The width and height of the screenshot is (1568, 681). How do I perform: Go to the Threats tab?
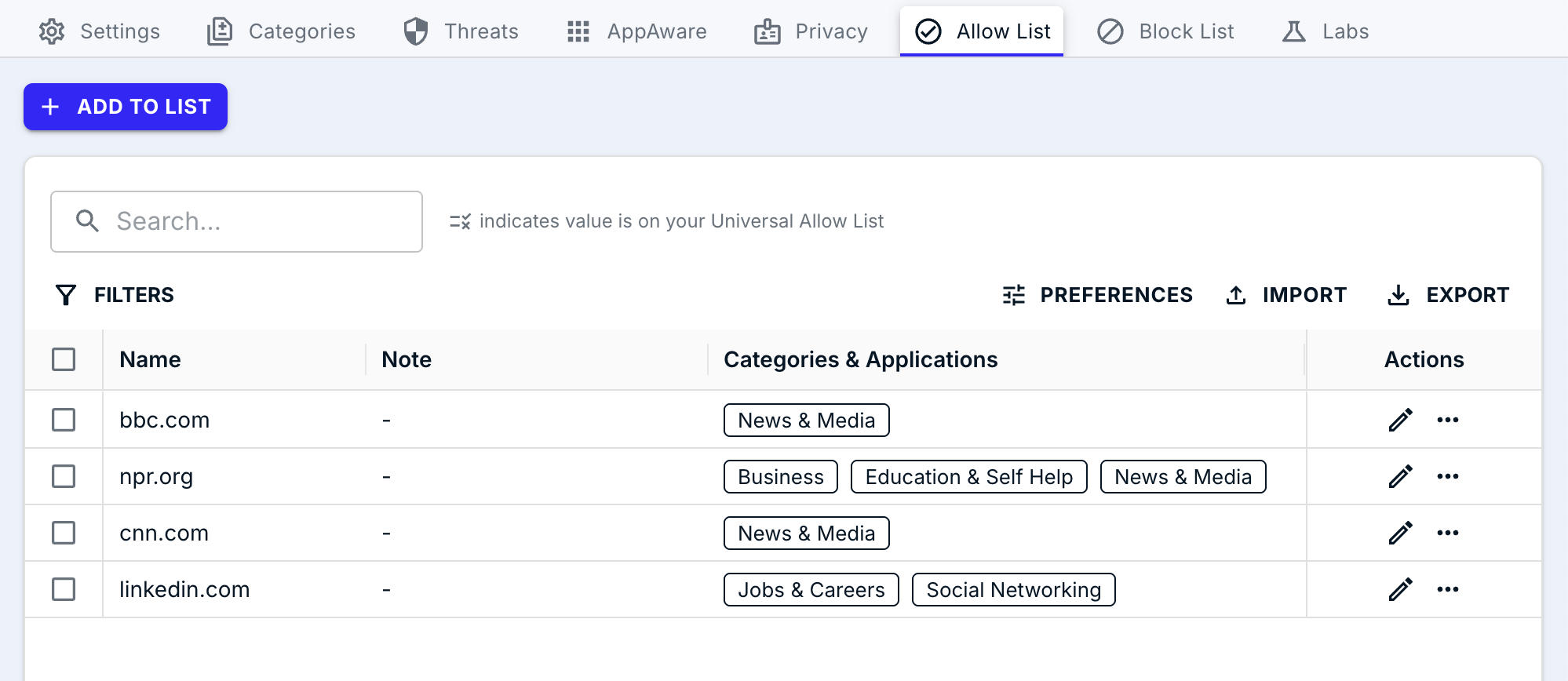click(461, 31)
